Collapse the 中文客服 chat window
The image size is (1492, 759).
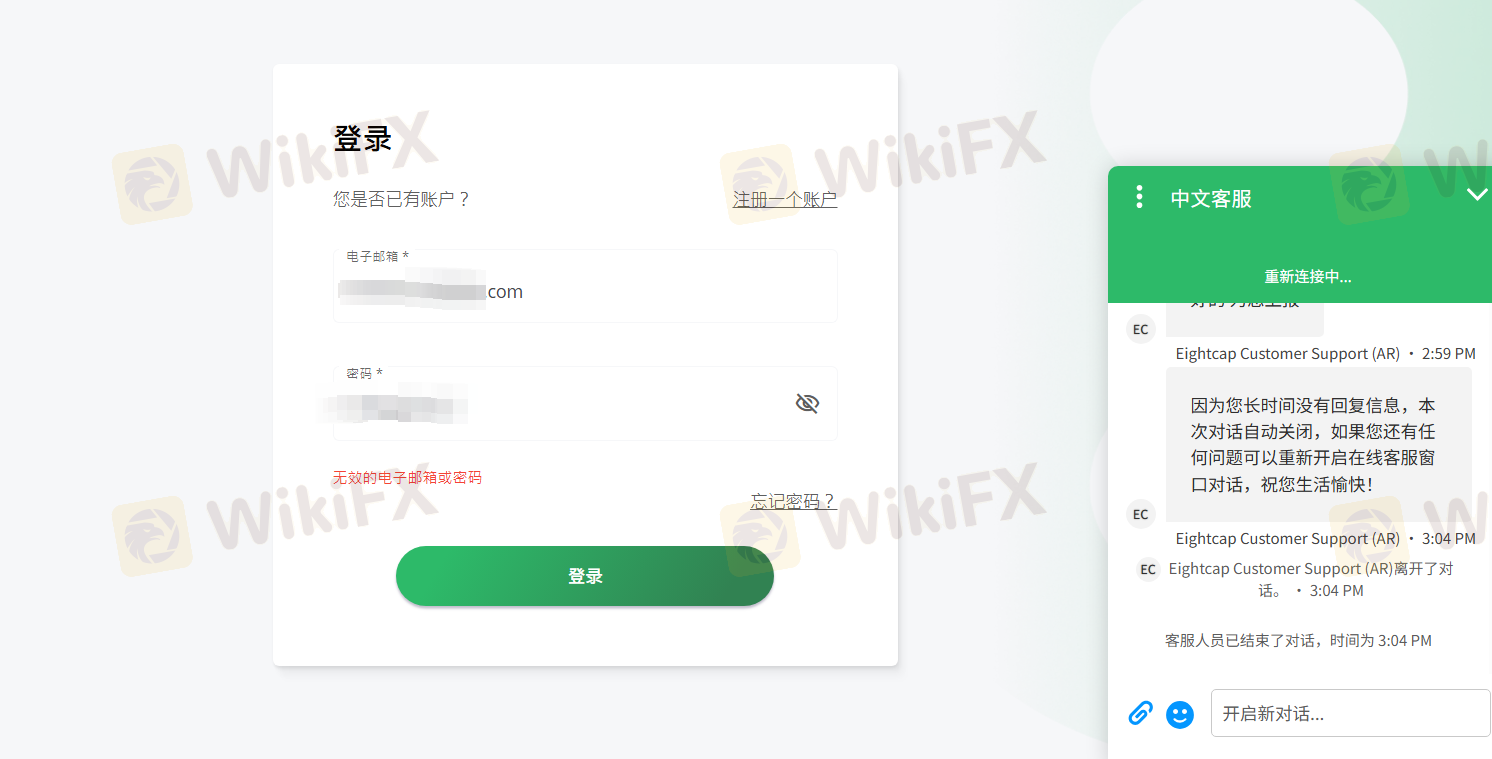[x=1476, y=194]
